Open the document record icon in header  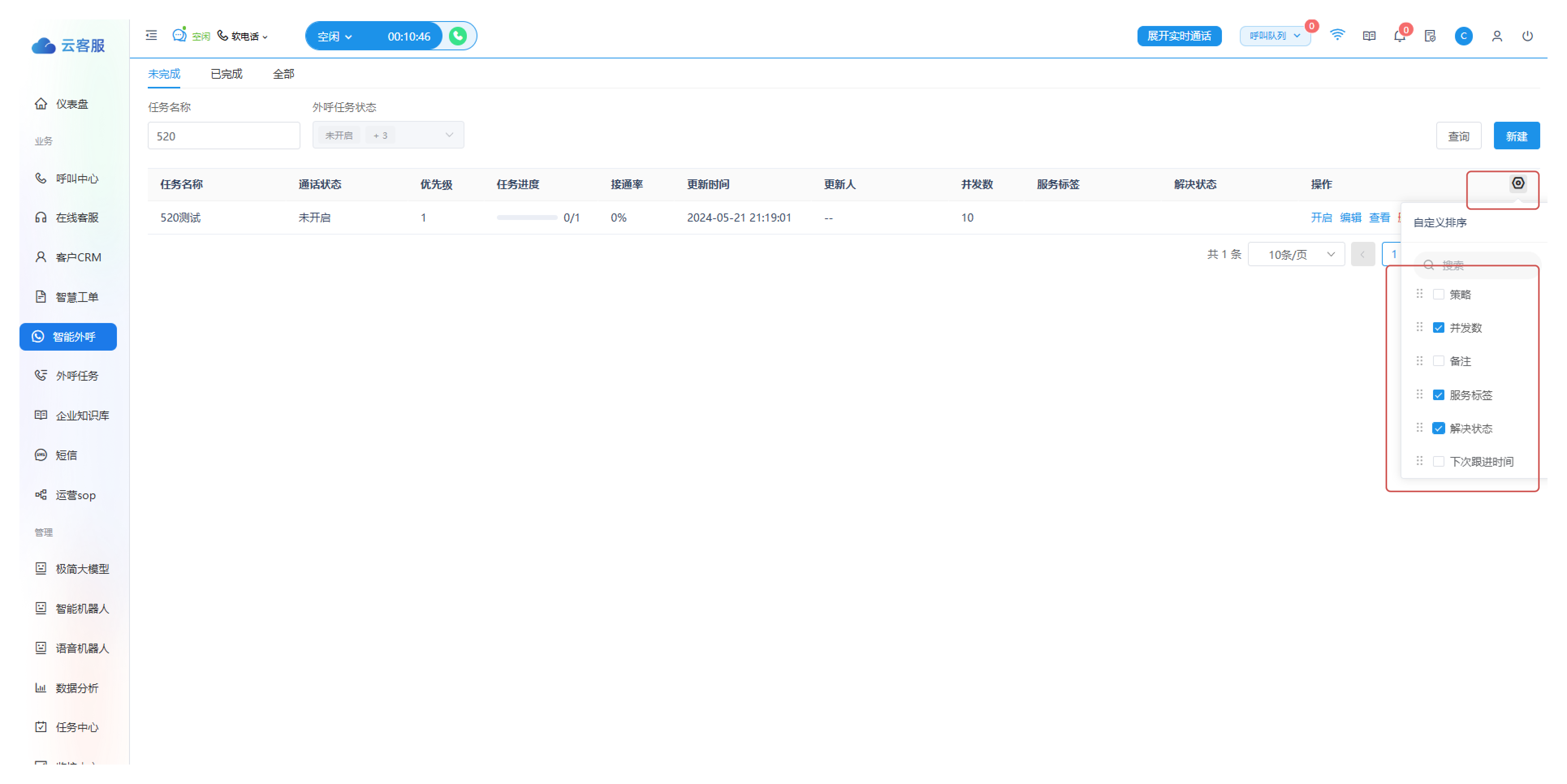(1430, 37)
